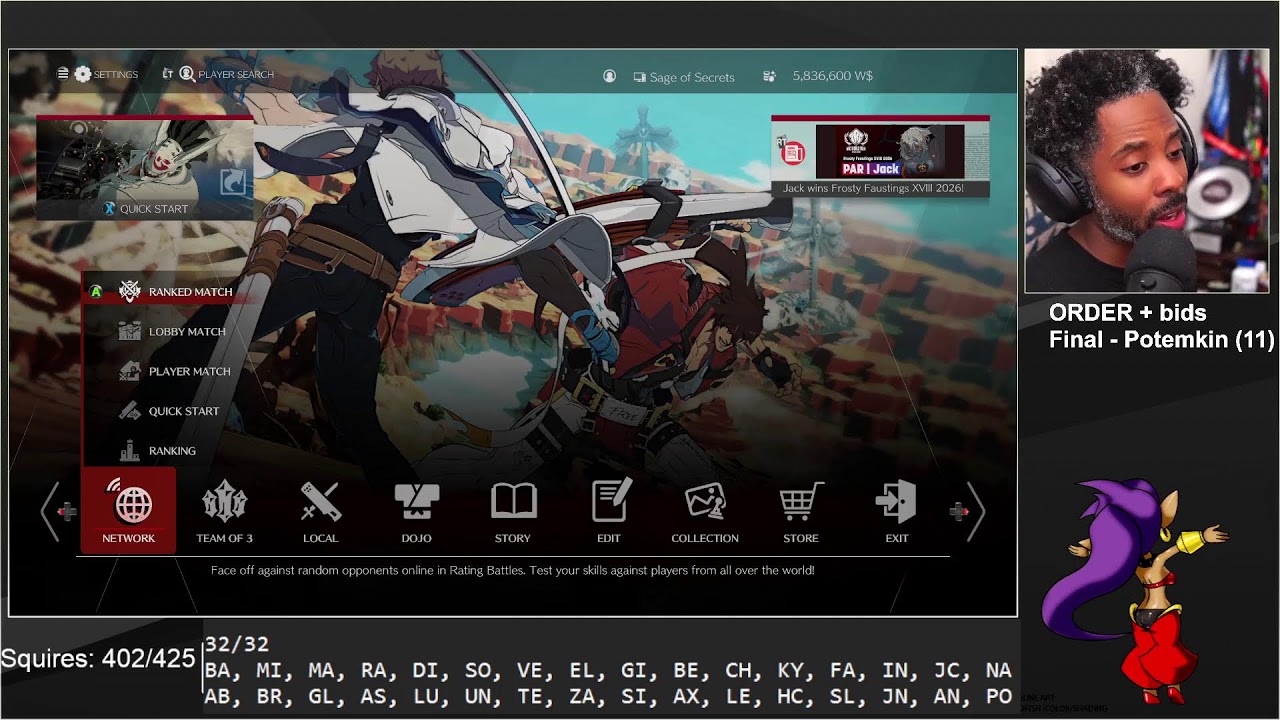The image size is (1280, 720).
Task: Open the Store shopping cart icon
Action: (x=801, y=501)
